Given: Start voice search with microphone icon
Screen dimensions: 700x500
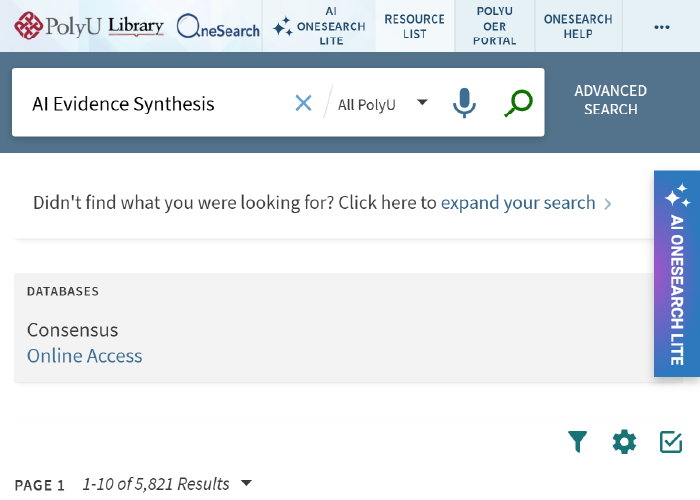Looking at the screenshot, I should pyautogui.click(x=464, y=103).
